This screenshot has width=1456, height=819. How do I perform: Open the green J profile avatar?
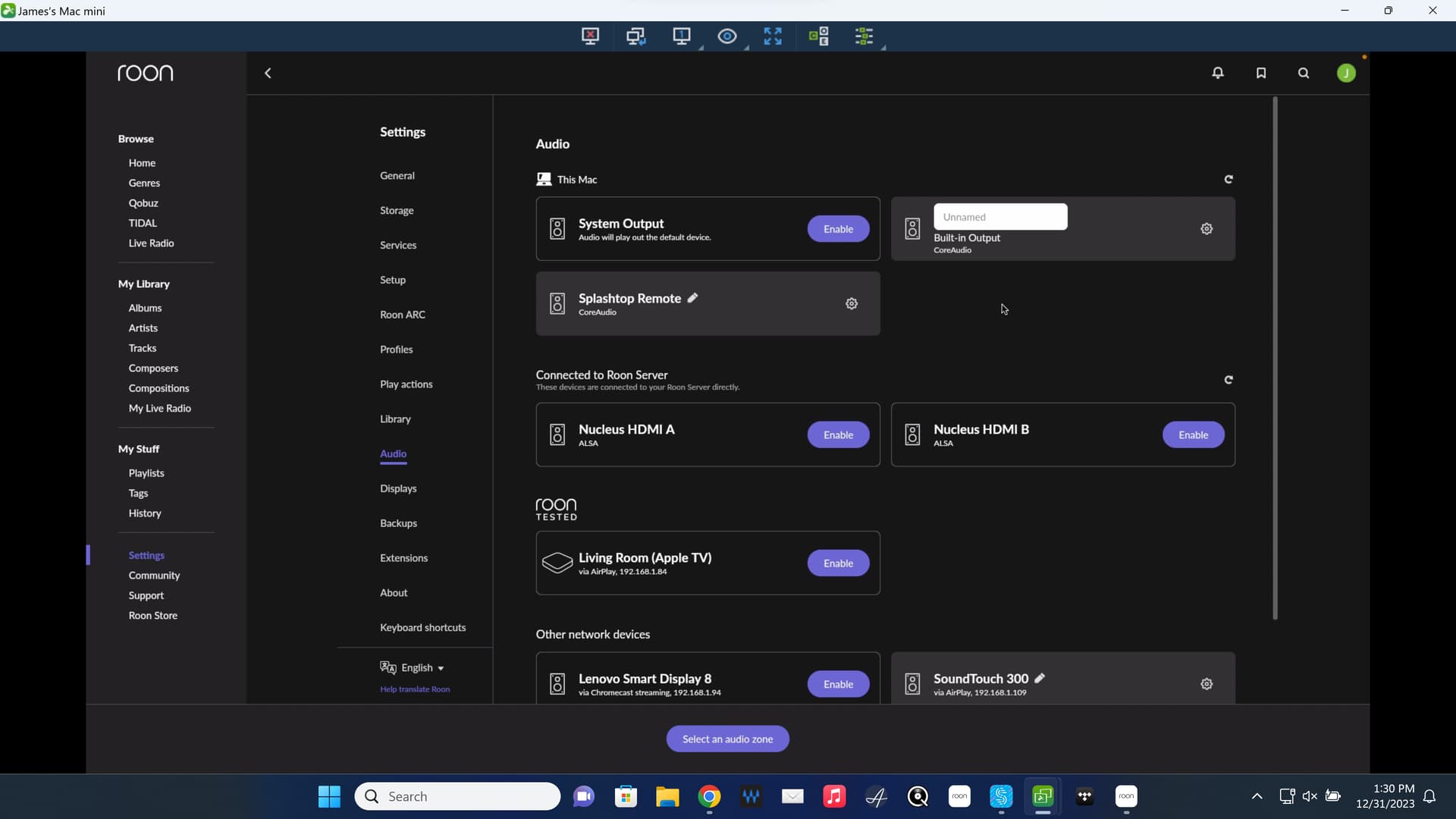point(1346,73)
